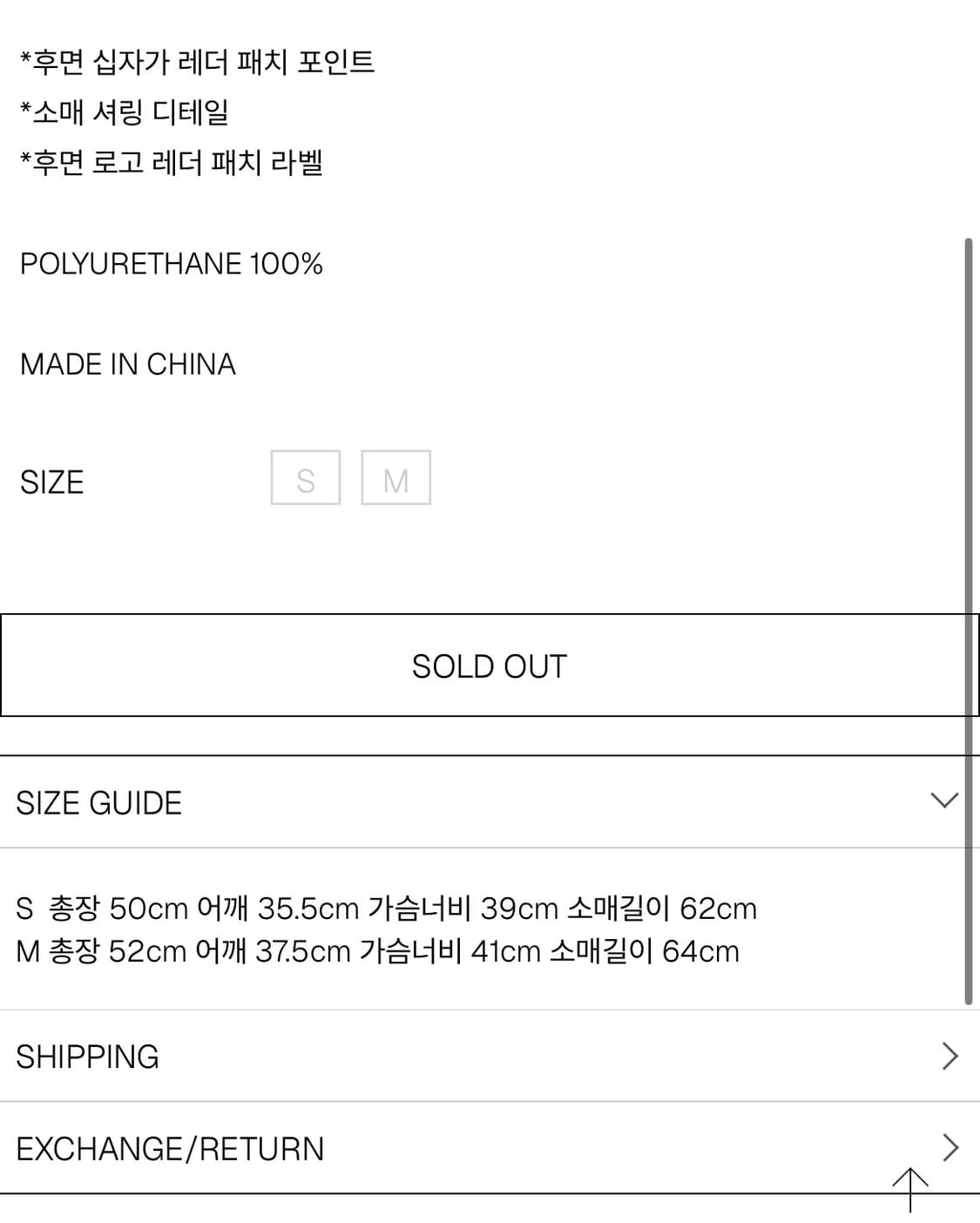The height and width of the screenshot is (1223, 980).
Task: Click the SIZE GUIDE heading
Action: pyautogui.click(x=98, y=802)
